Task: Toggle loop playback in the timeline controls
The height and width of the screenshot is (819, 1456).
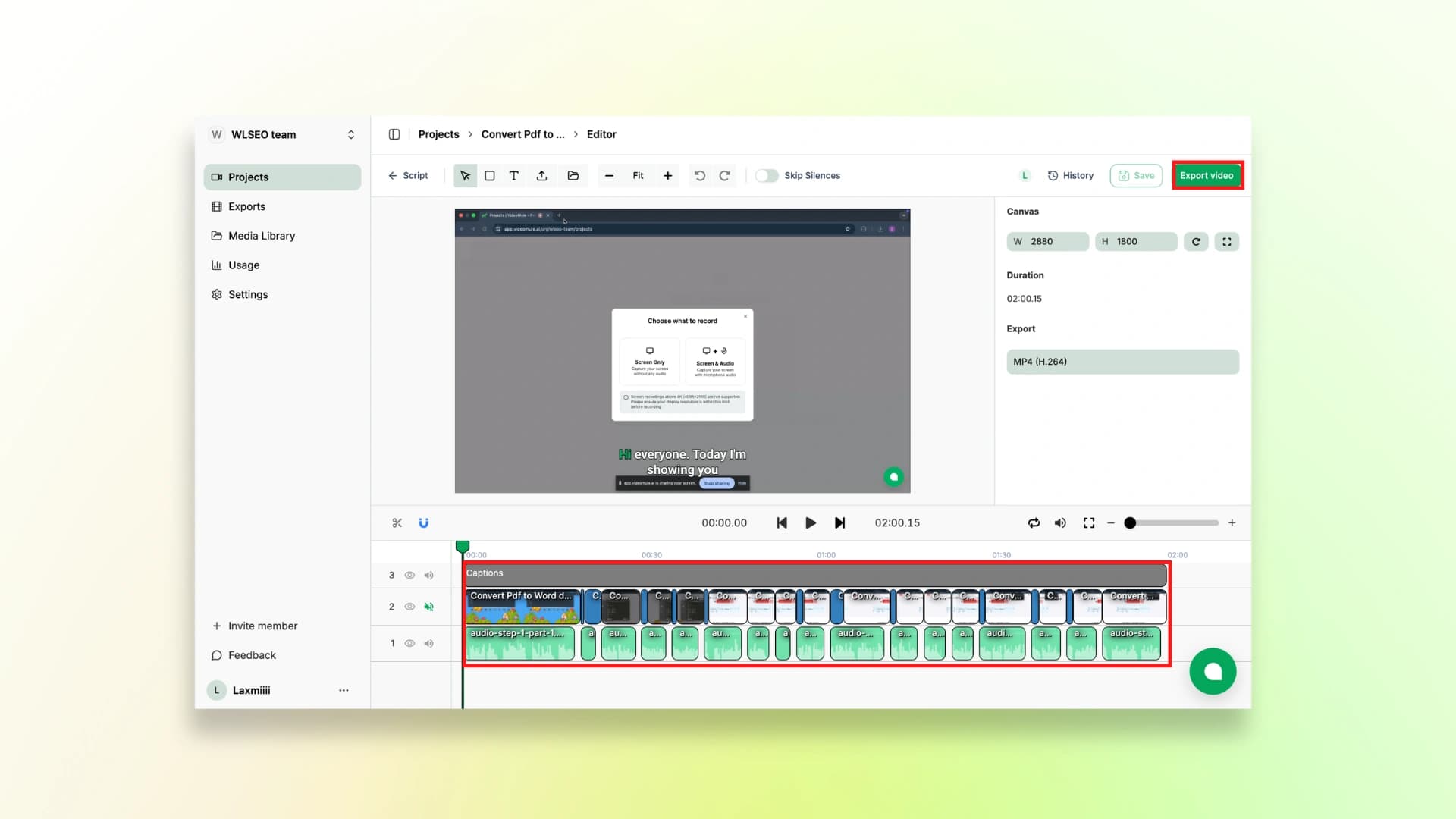Action: [x=1034, y=522]
